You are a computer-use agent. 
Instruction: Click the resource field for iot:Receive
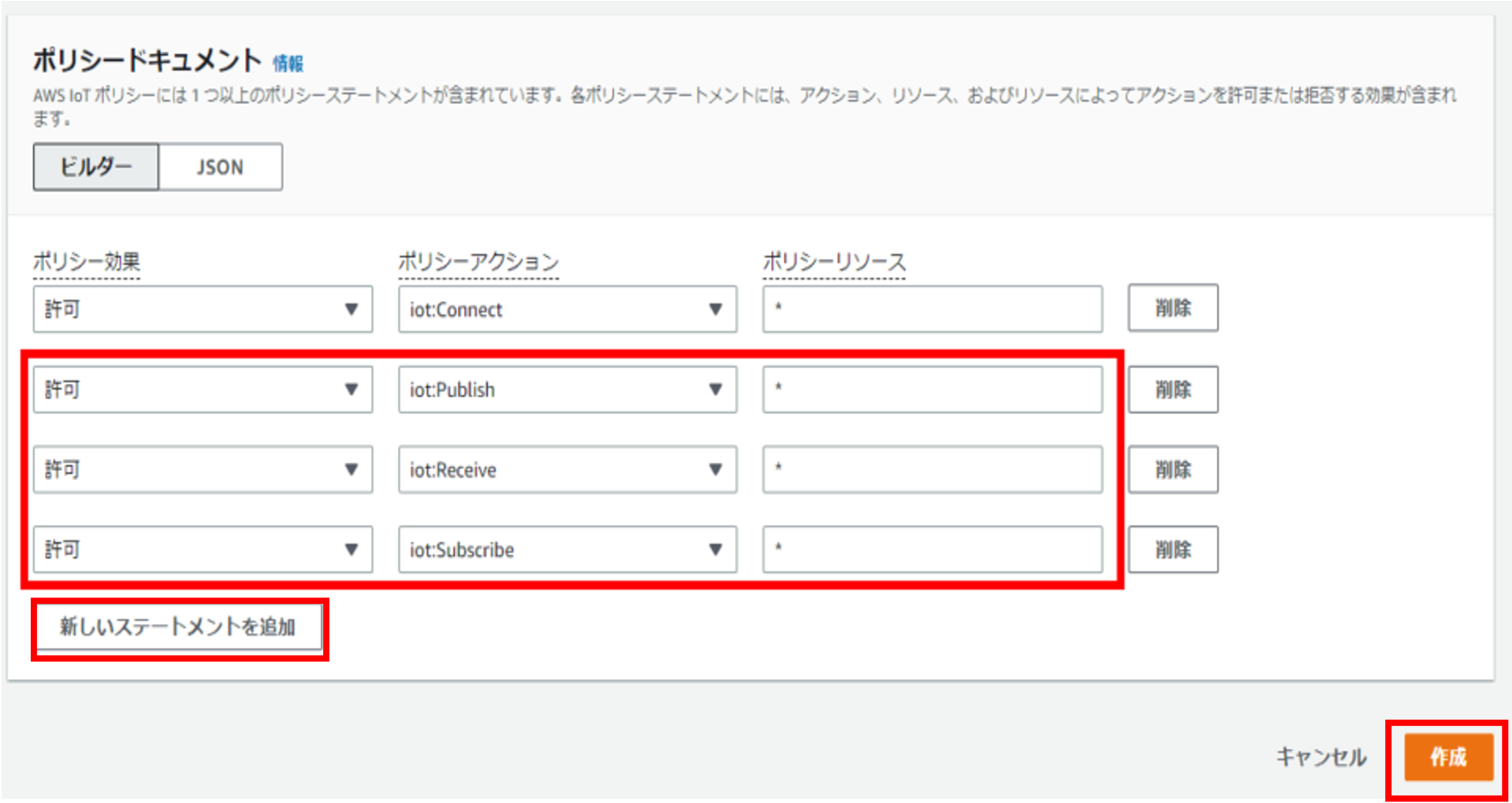(932, 470)
